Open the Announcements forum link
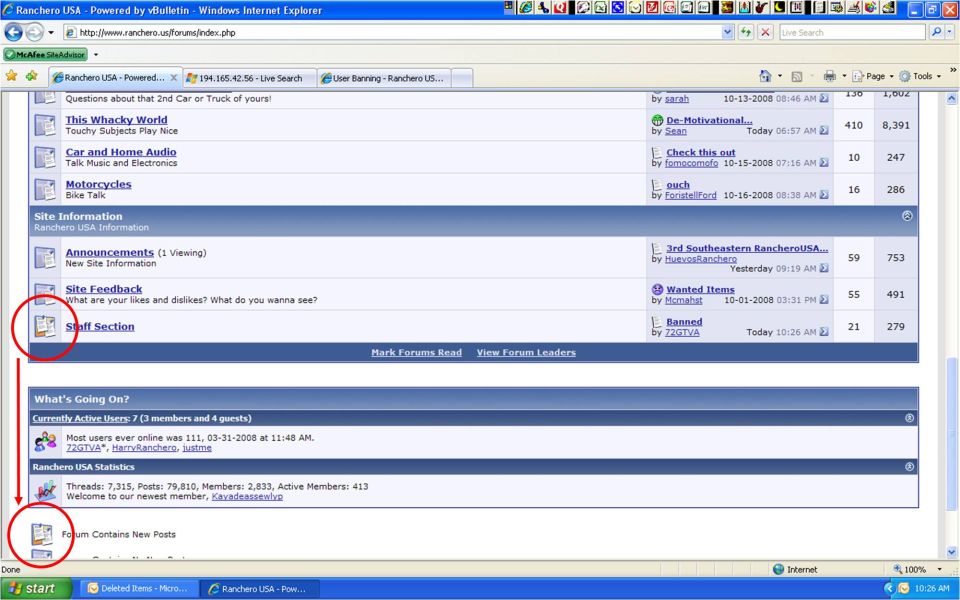 110,252
